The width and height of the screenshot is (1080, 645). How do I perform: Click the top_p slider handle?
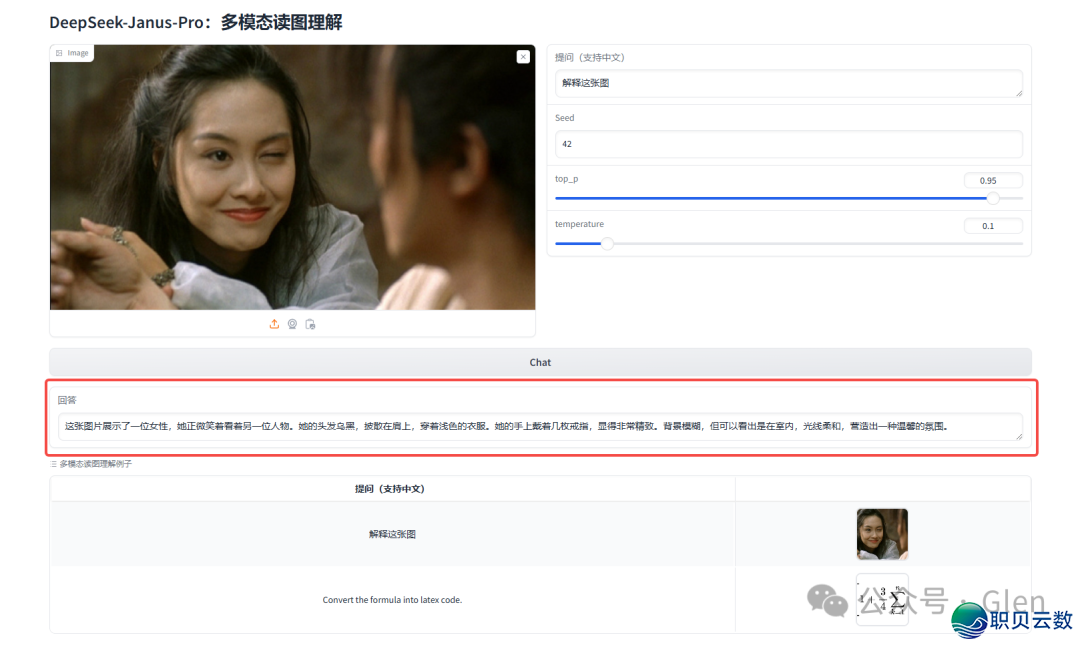[x=993, y=198]
